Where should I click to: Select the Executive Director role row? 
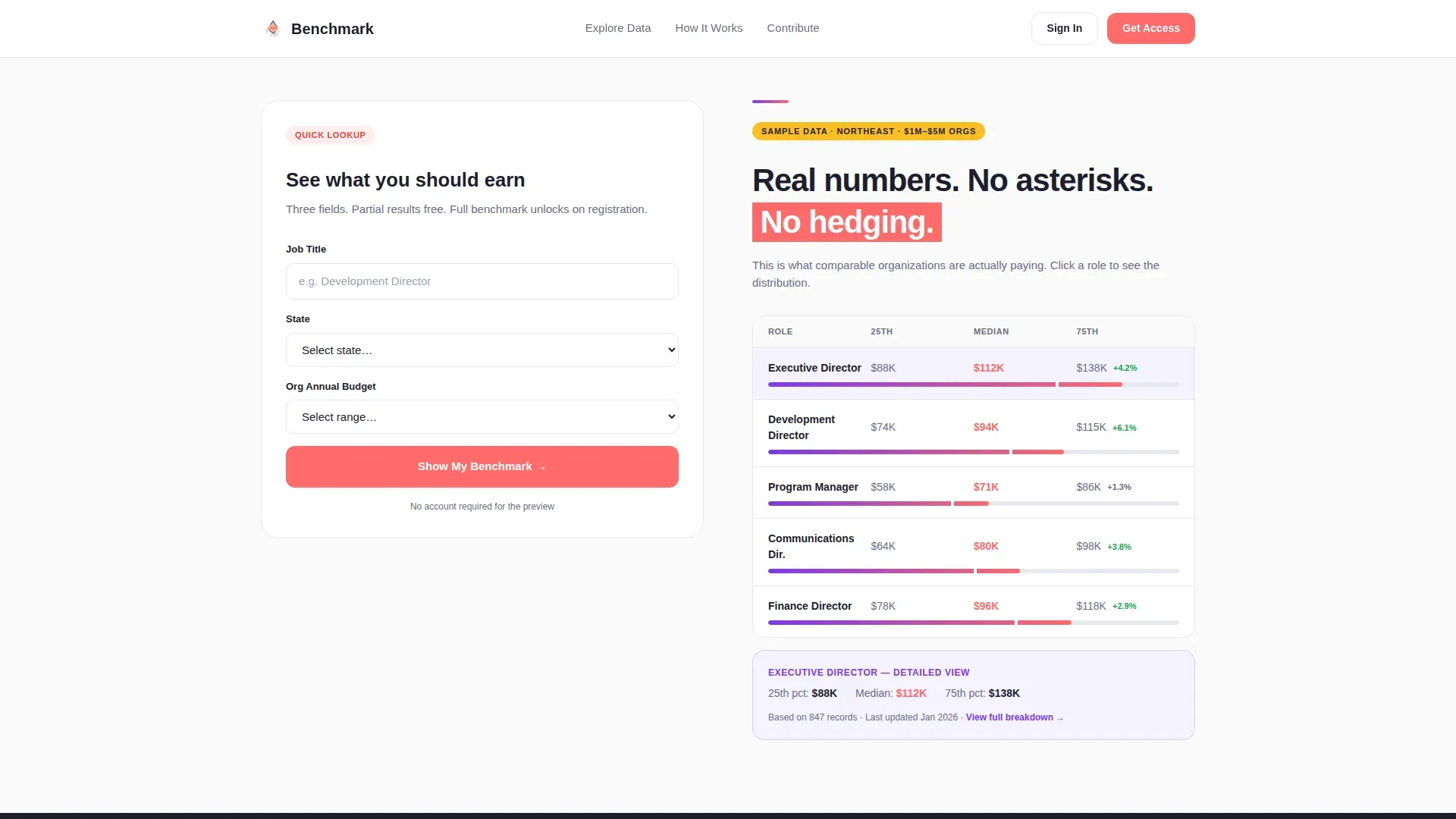[x=974, y=373]
